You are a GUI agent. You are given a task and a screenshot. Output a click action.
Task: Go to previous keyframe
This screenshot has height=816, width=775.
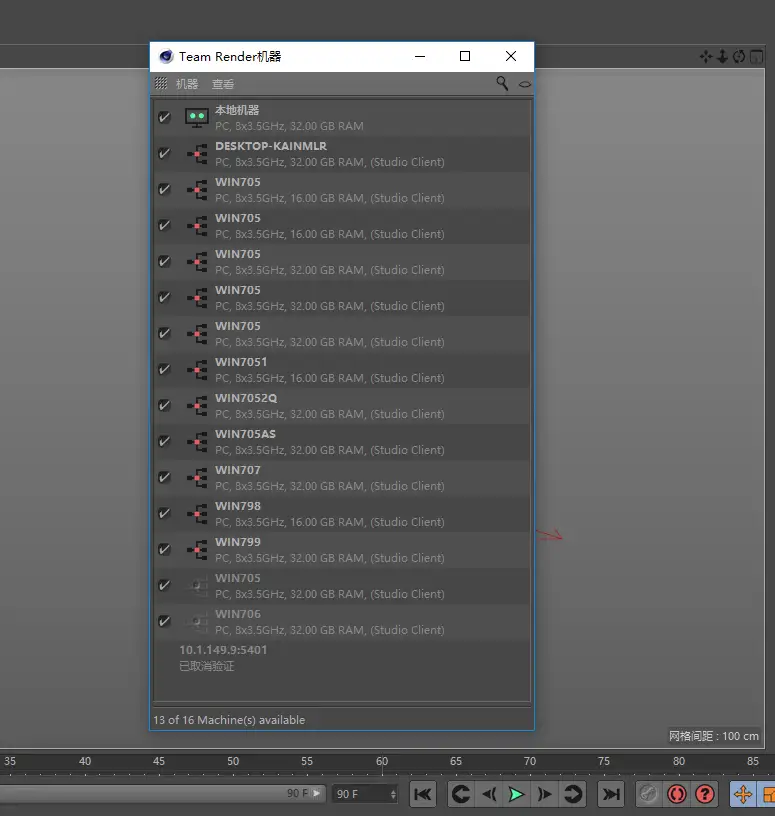coord(461,794)
